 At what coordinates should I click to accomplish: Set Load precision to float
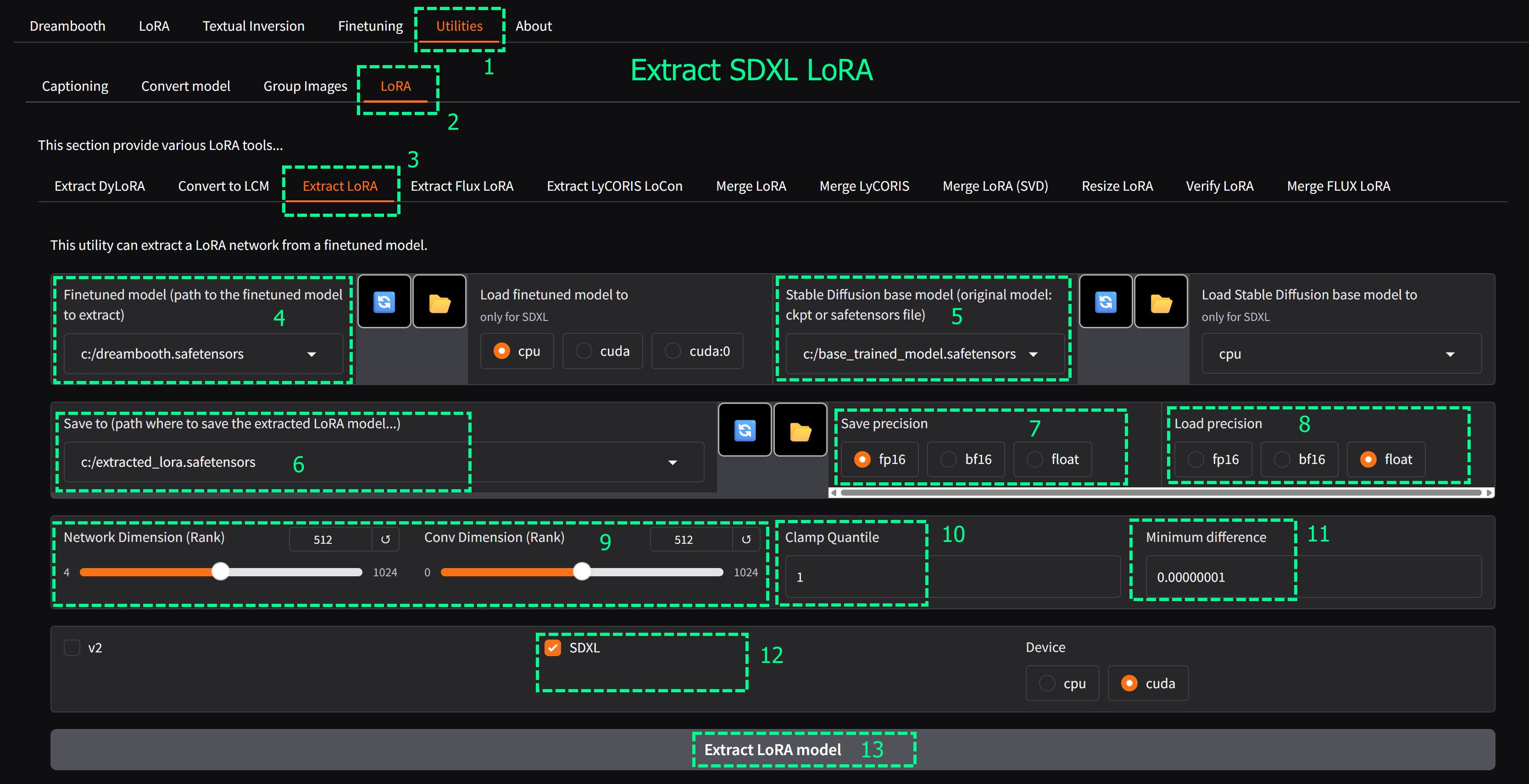pyautogui.click(x=1386, y=459)
